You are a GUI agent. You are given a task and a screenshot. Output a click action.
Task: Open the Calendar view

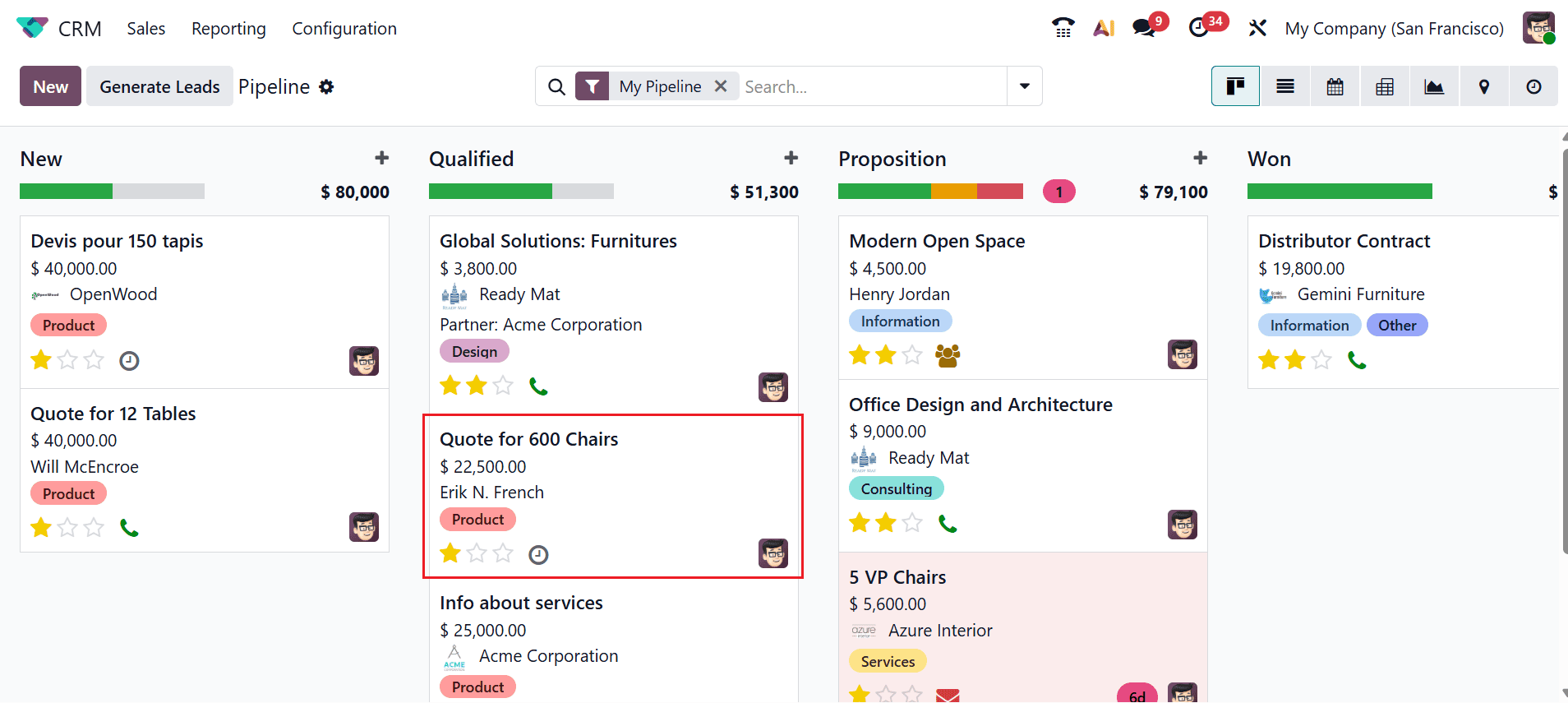click(x=1335, y=86)
